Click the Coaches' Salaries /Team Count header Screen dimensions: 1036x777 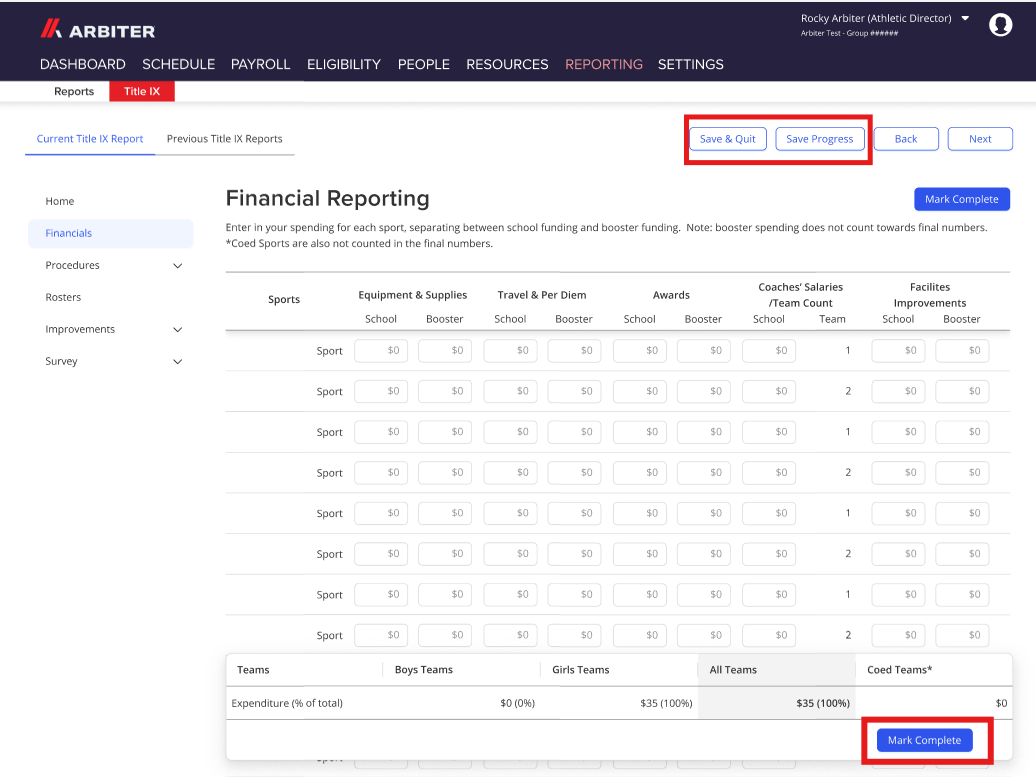(x=801, y=295)
